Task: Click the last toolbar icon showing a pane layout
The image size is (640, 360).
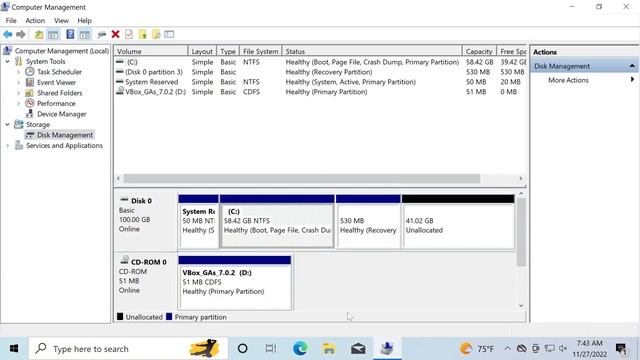Action: coord(169,34)
